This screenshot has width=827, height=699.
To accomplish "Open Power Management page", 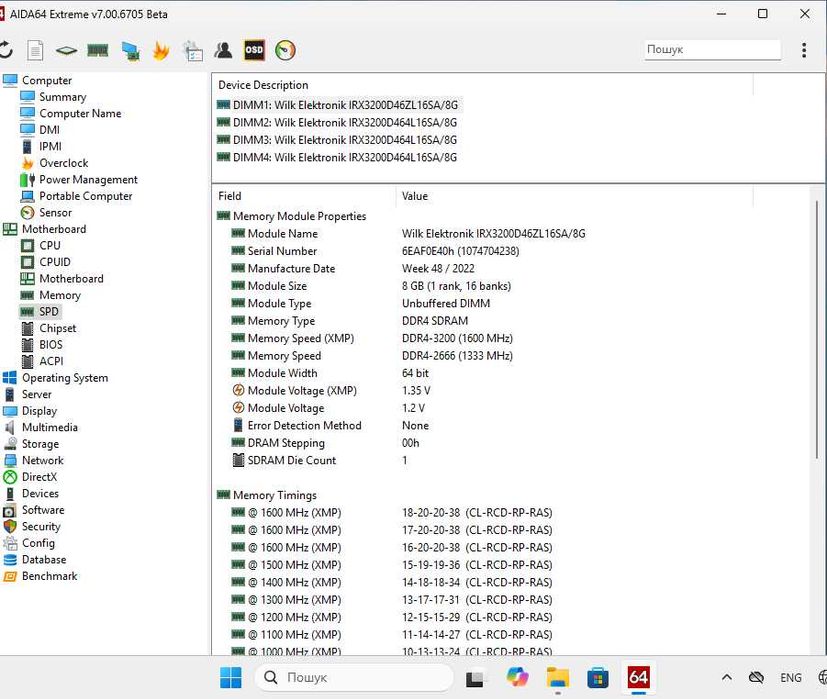I will (x=88, y=179).
